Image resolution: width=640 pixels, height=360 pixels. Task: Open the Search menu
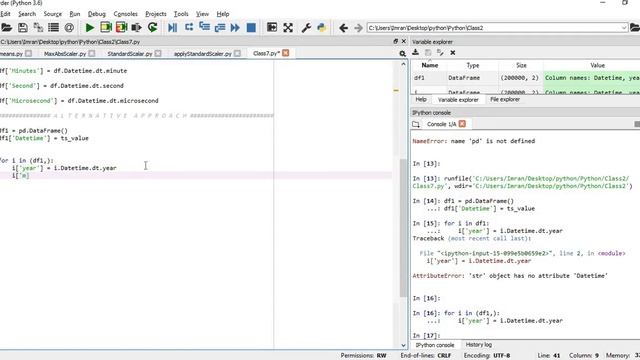27,14
